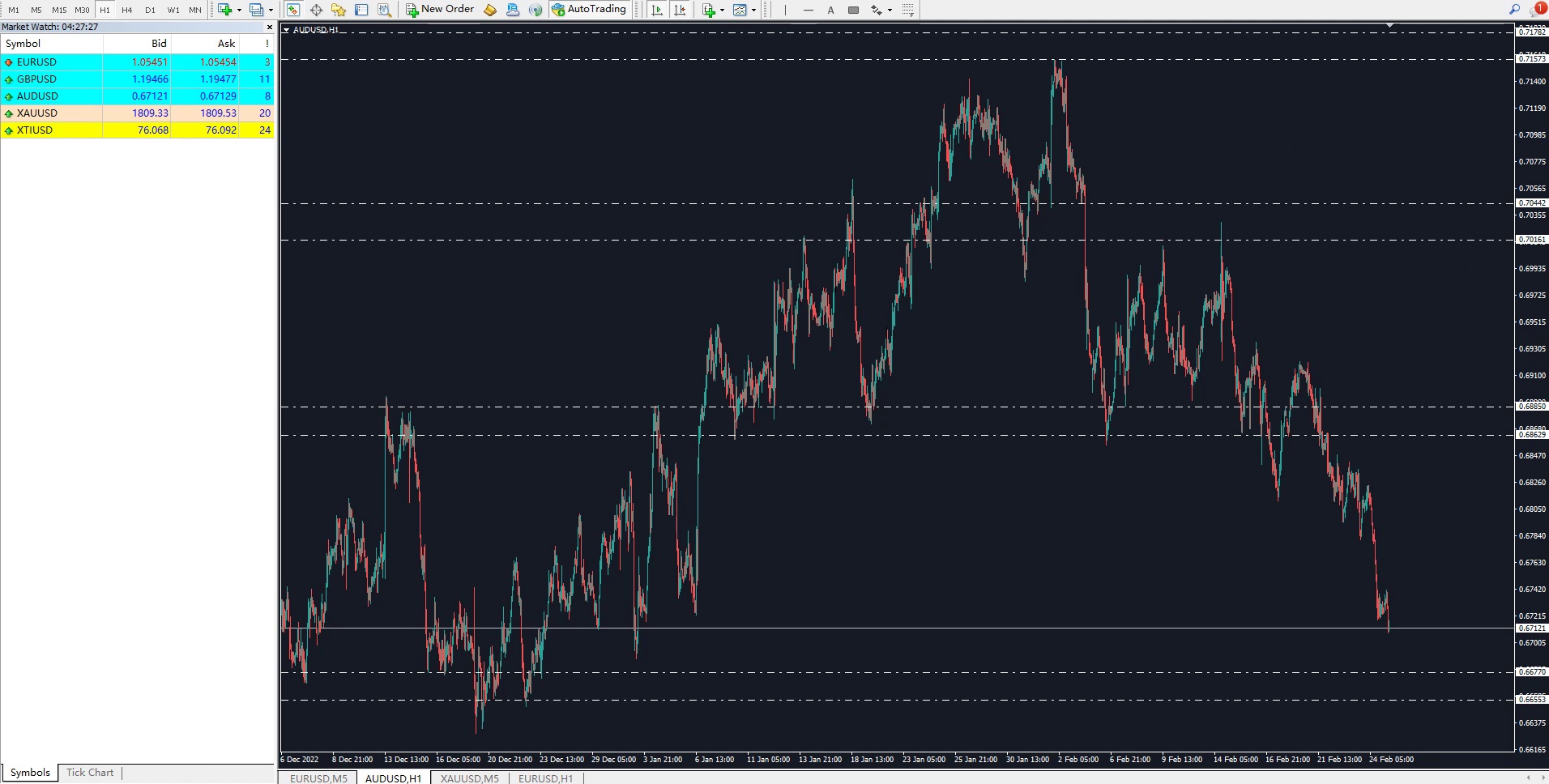This screenshot has width=1549, height=784.
Task: Click XAUUSD bid price 1809.33
Action: click(x=151, y=113)
